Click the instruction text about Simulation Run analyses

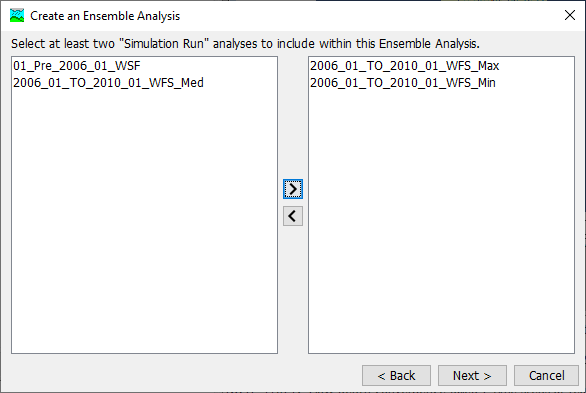245,44
